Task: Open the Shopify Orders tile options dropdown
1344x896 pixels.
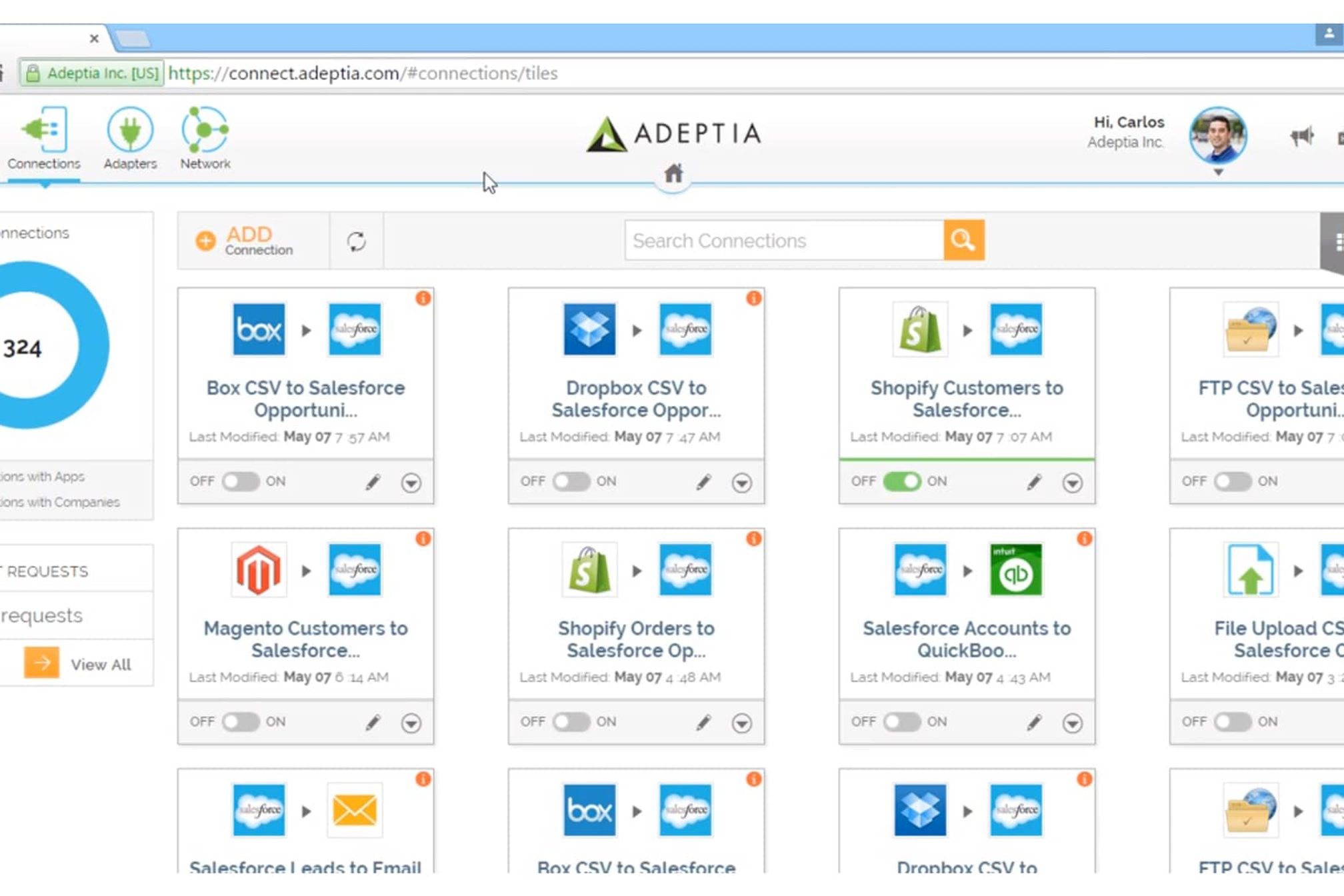Action: 741,723
